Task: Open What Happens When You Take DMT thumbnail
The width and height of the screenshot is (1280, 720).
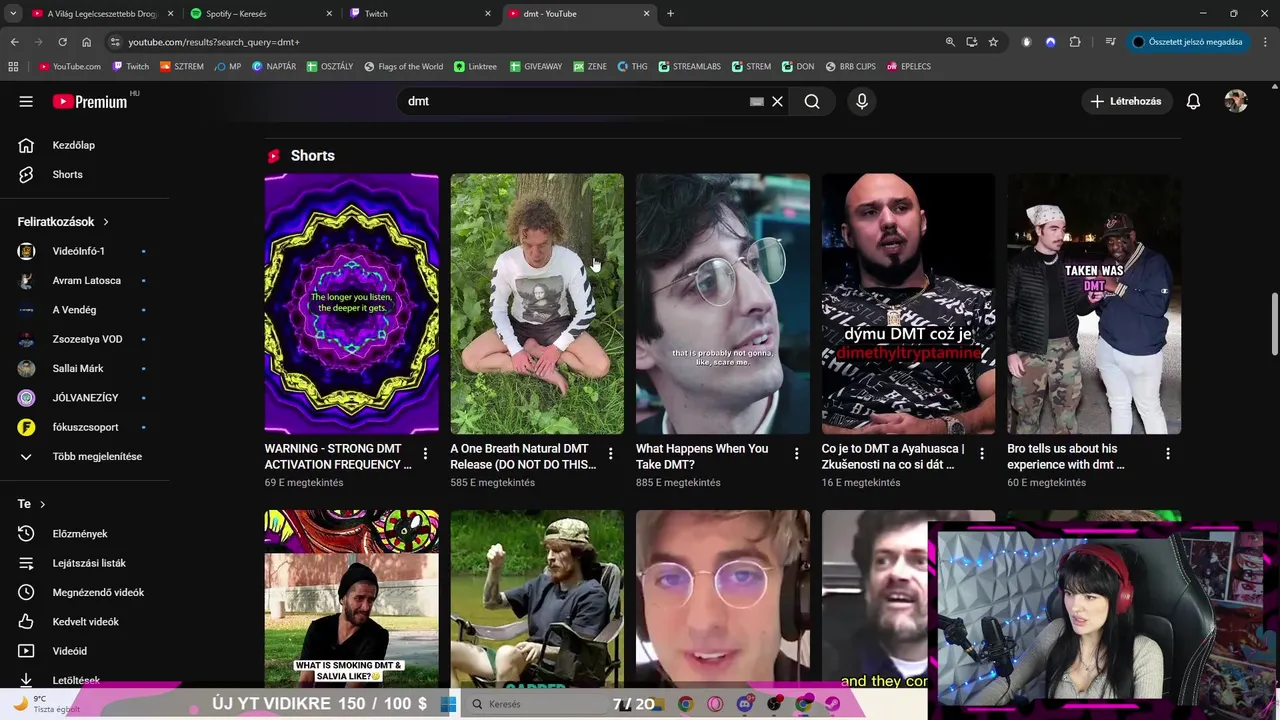Action: tap(723, 304)
